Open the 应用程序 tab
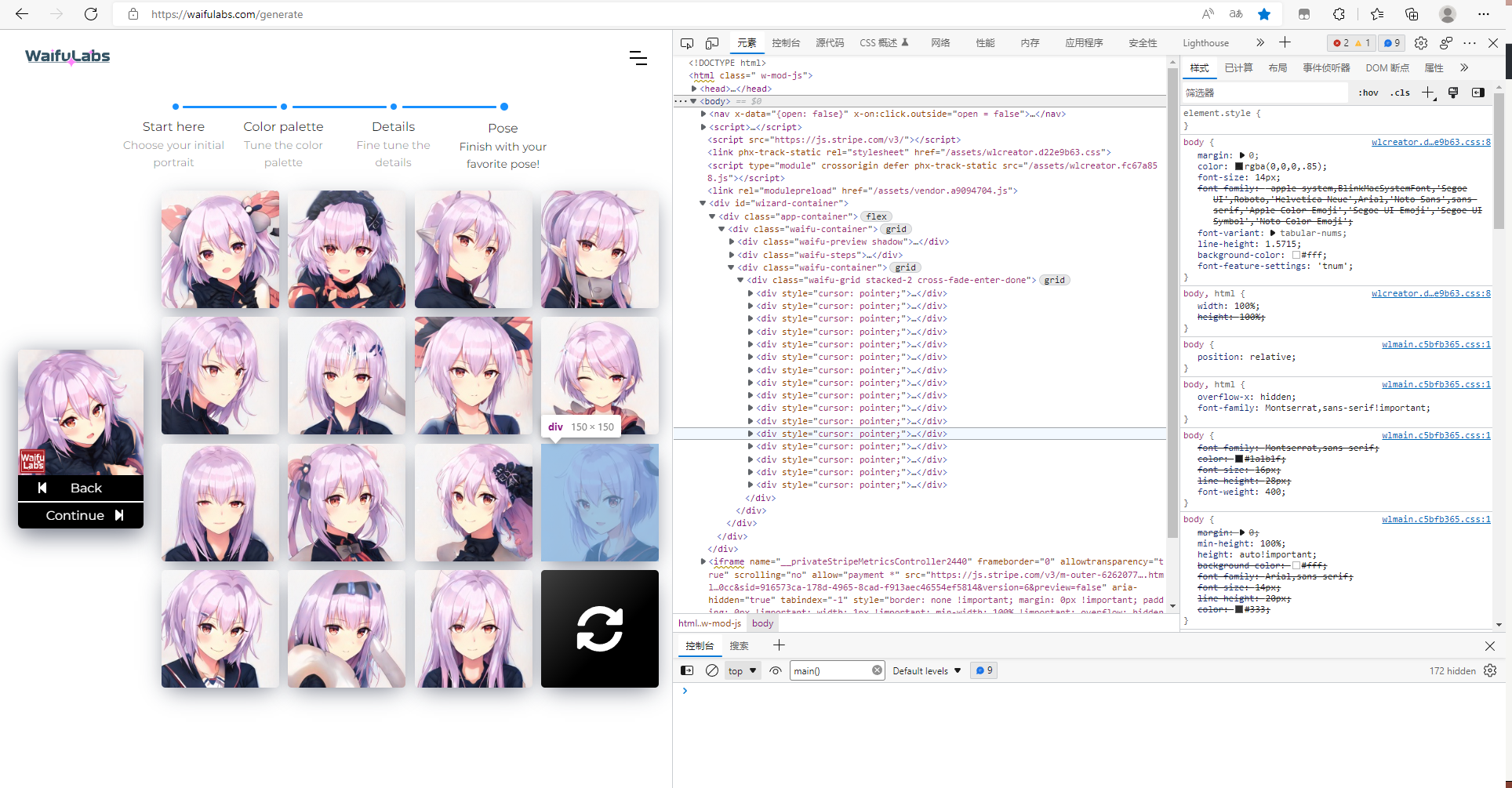Screen dimensions: 1512x788 click(1084, 43)
